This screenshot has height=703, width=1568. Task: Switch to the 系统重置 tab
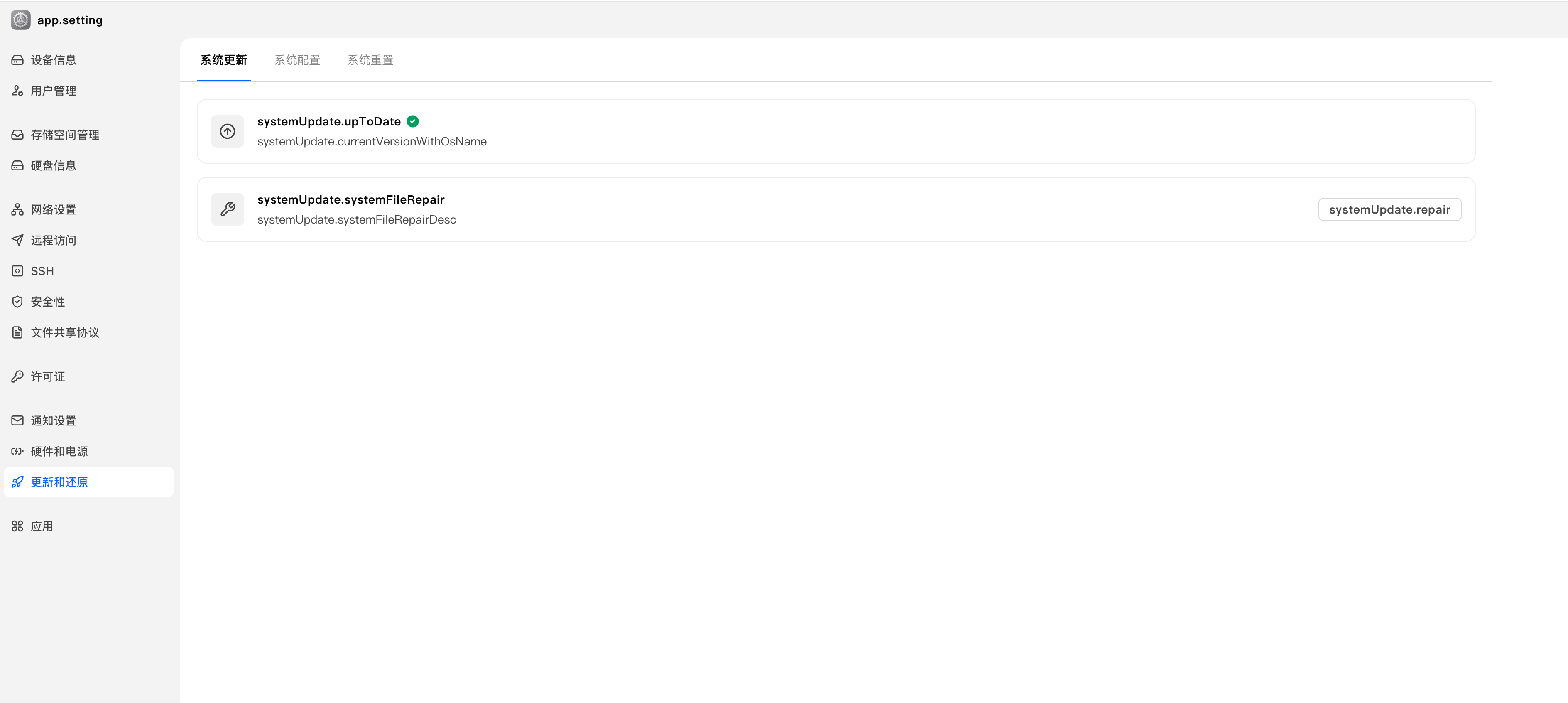click(x=370, y=60)
